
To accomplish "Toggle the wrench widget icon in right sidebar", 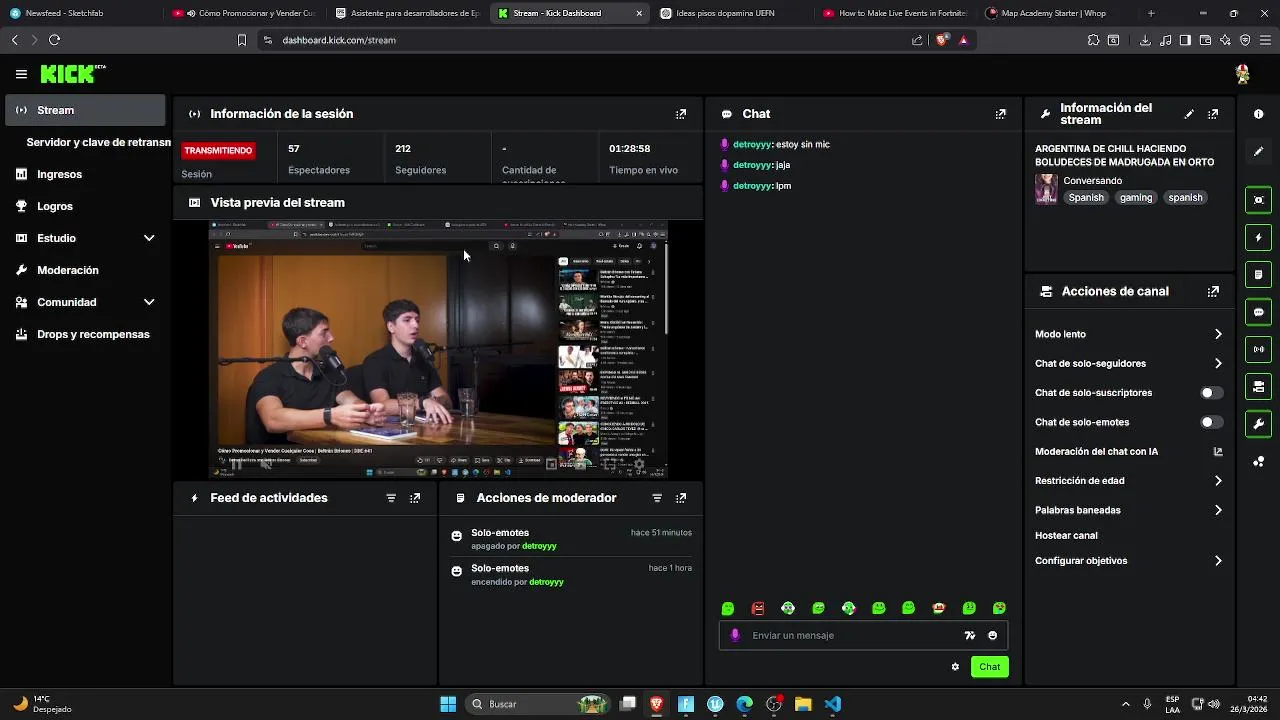I will (x=1258, y=424).
